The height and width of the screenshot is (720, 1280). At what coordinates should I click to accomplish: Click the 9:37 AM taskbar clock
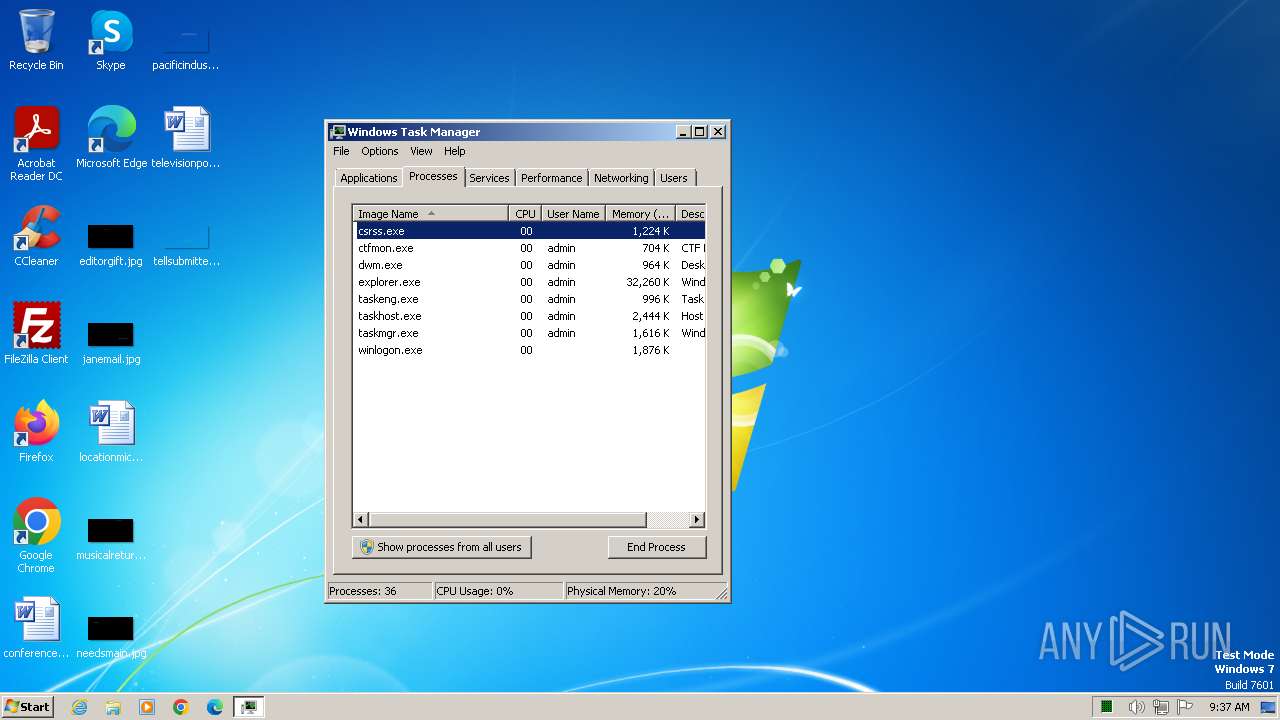(1229, 707)
